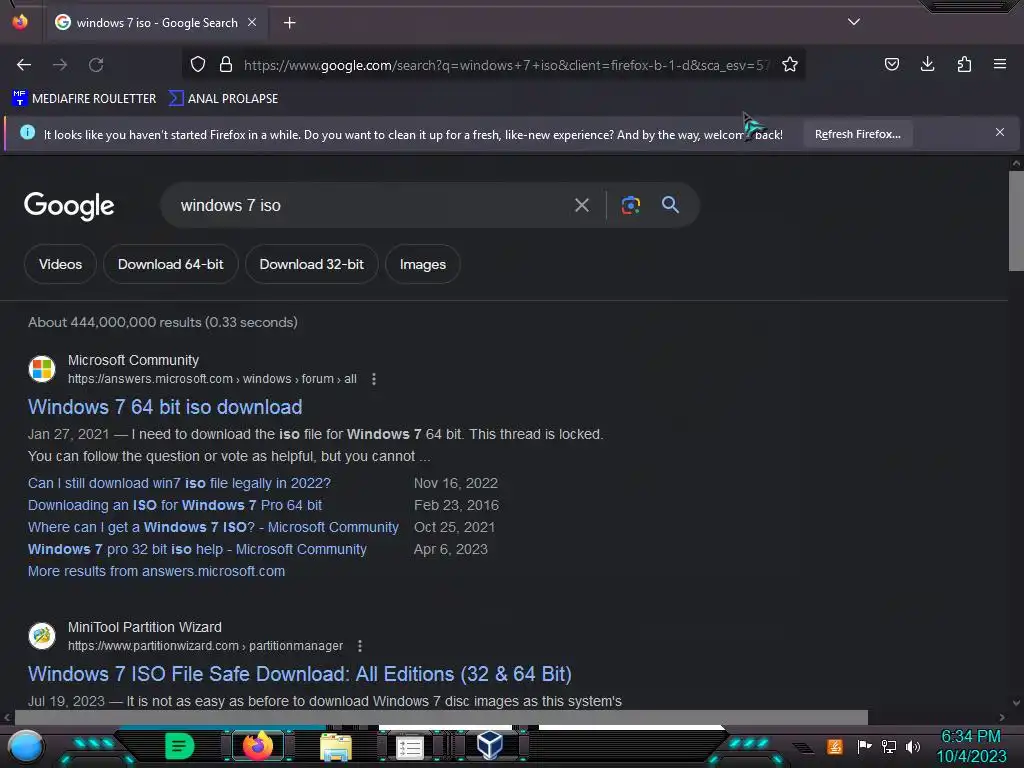Open more options for the MiniTool result

[359, 646]
